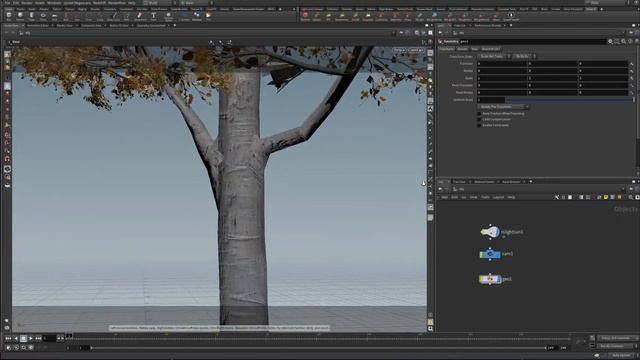The height and width of the screenshot is (360, 640).
Task: Select the Tube shelf tool
Action: [31, 16]
